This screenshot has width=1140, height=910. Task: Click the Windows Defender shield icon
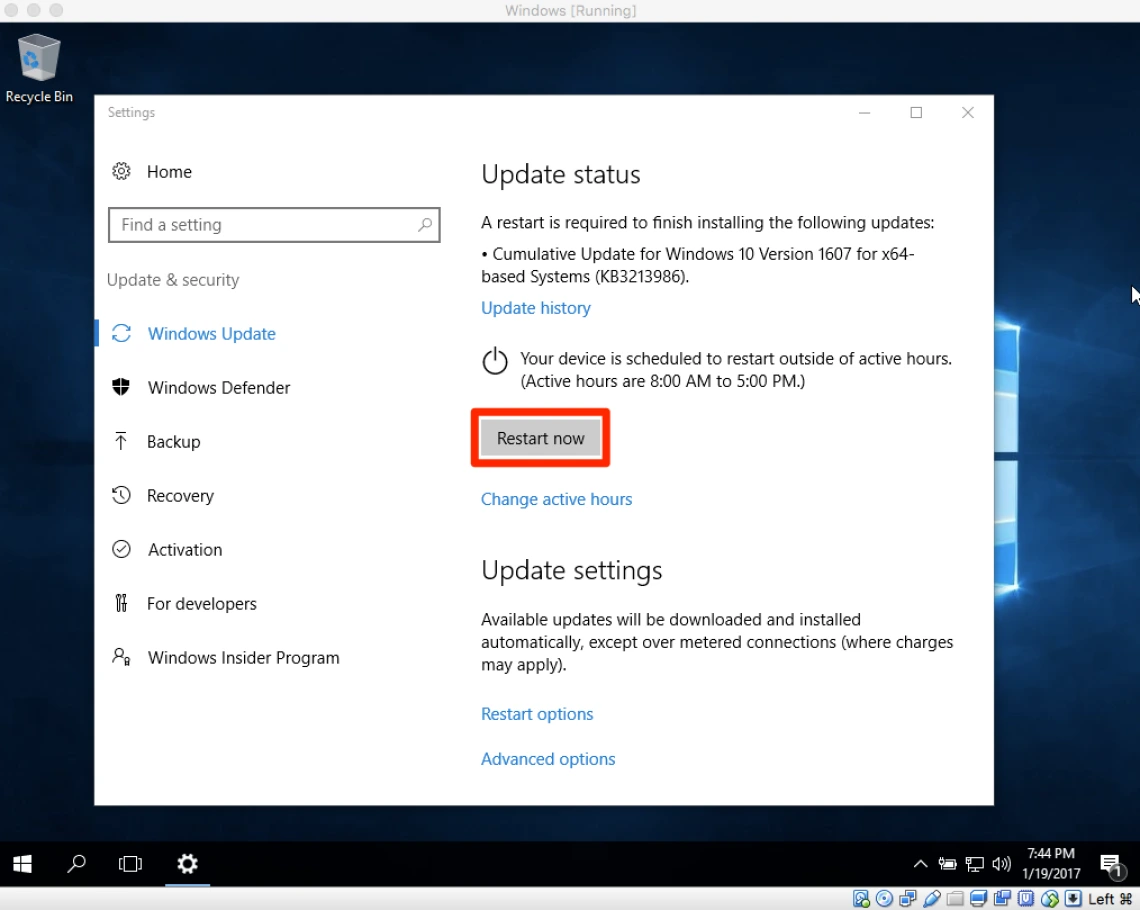(121, 387)
